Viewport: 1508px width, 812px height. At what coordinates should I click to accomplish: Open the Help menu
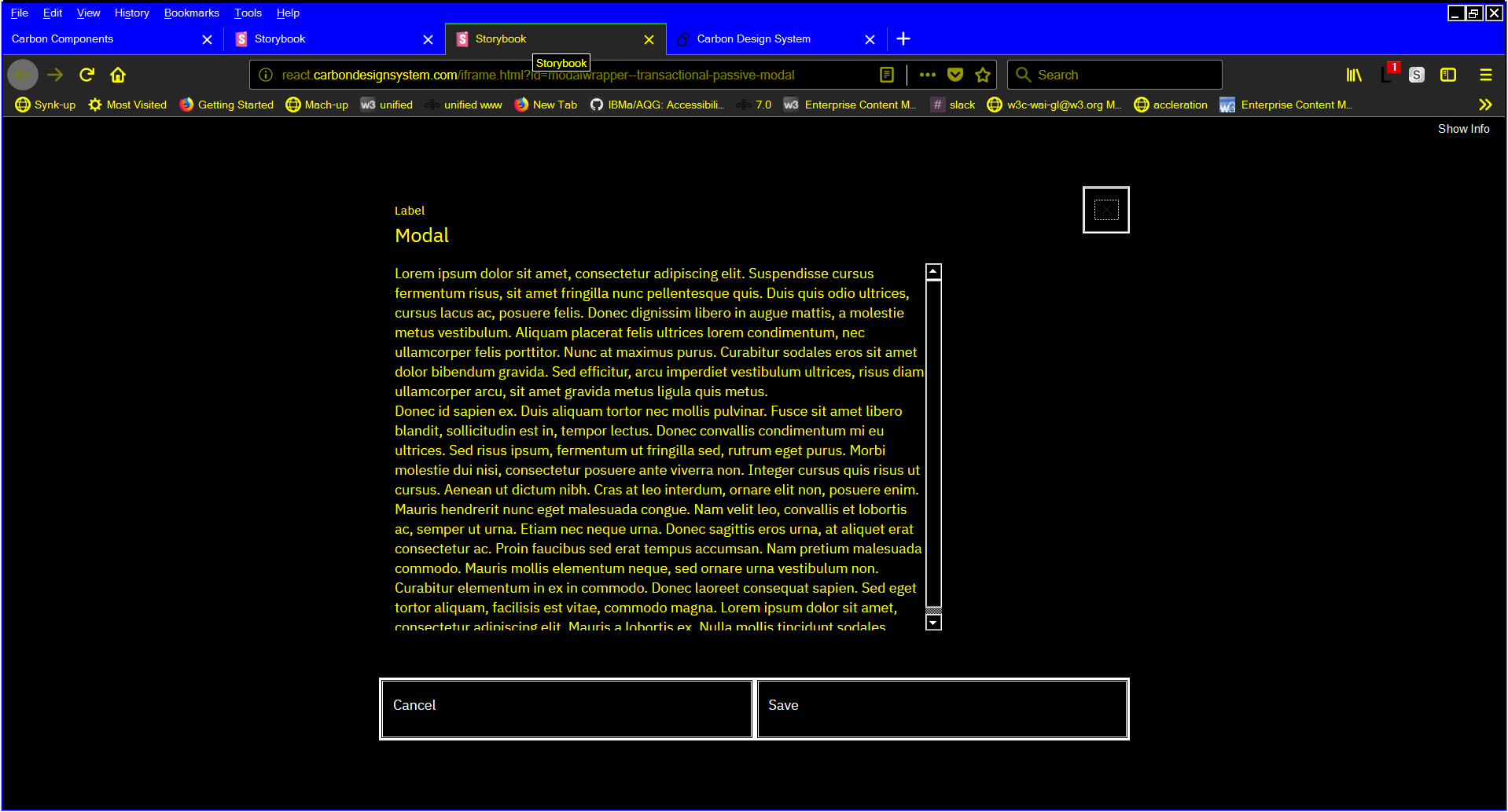click(x=288, y=13)
